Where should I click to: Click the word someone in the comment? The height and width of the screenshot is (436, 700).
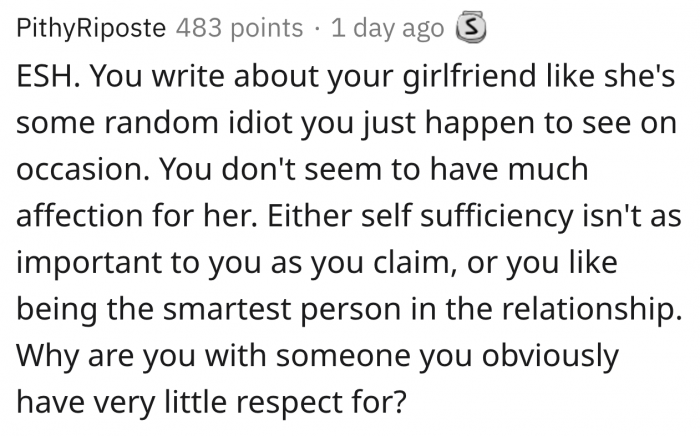[x=343, y=356]
